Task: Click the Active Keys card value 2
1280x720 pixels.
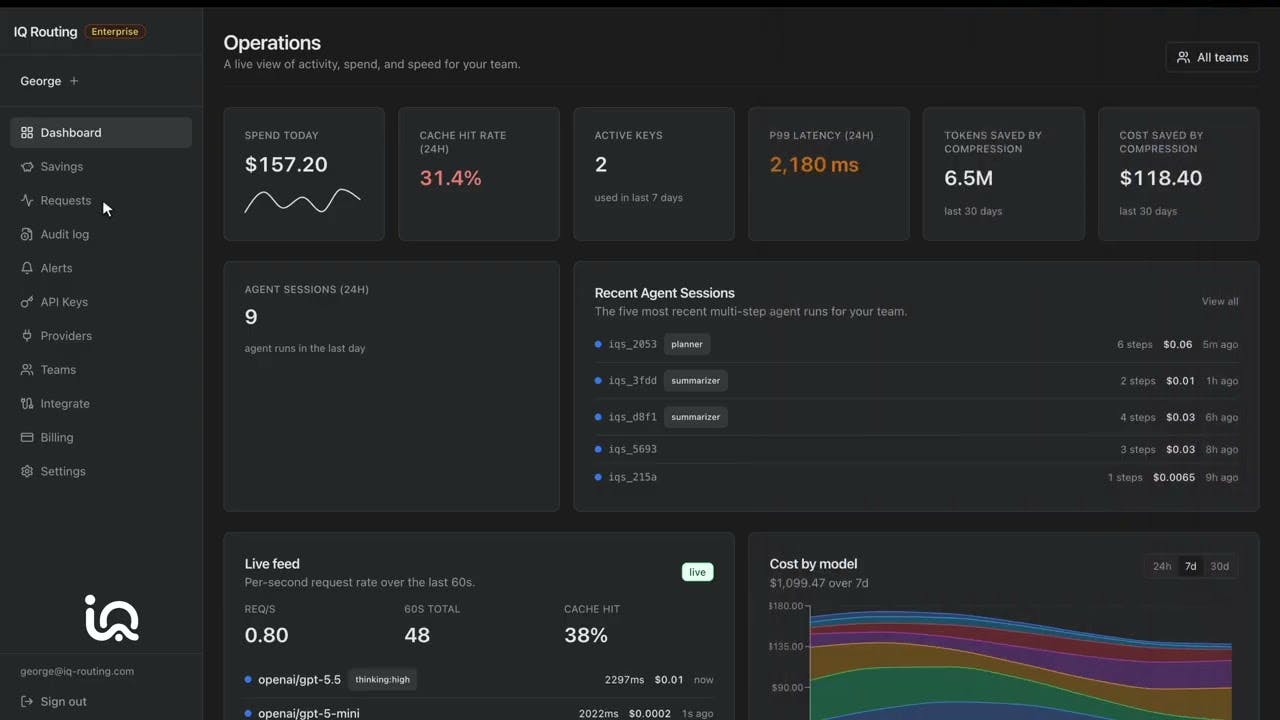Action: pos(601,165)
